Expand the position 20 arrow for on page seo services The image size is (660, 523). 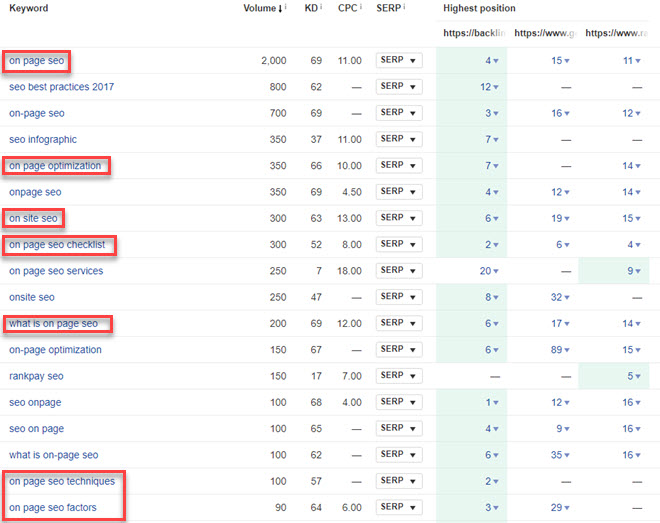[x=497, y=271]
